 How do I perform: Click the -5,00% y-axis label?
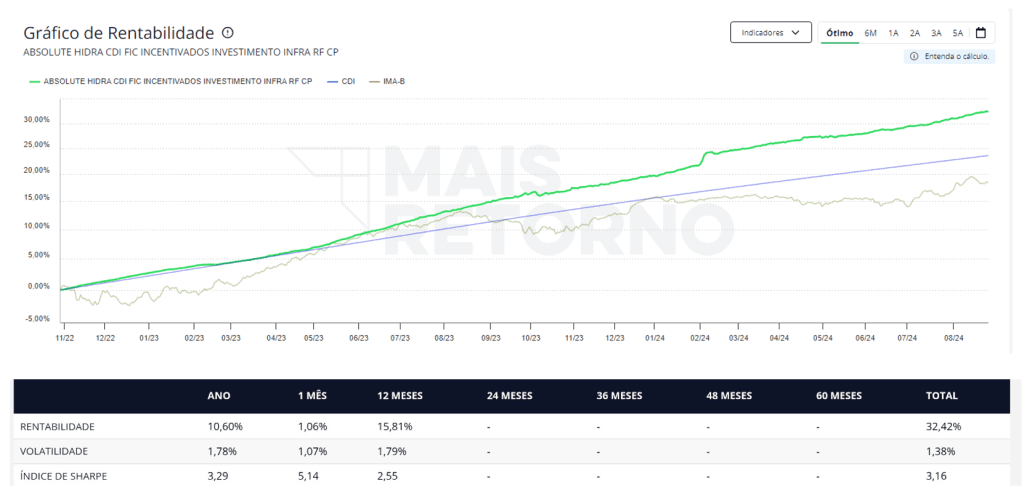point(37,319)
